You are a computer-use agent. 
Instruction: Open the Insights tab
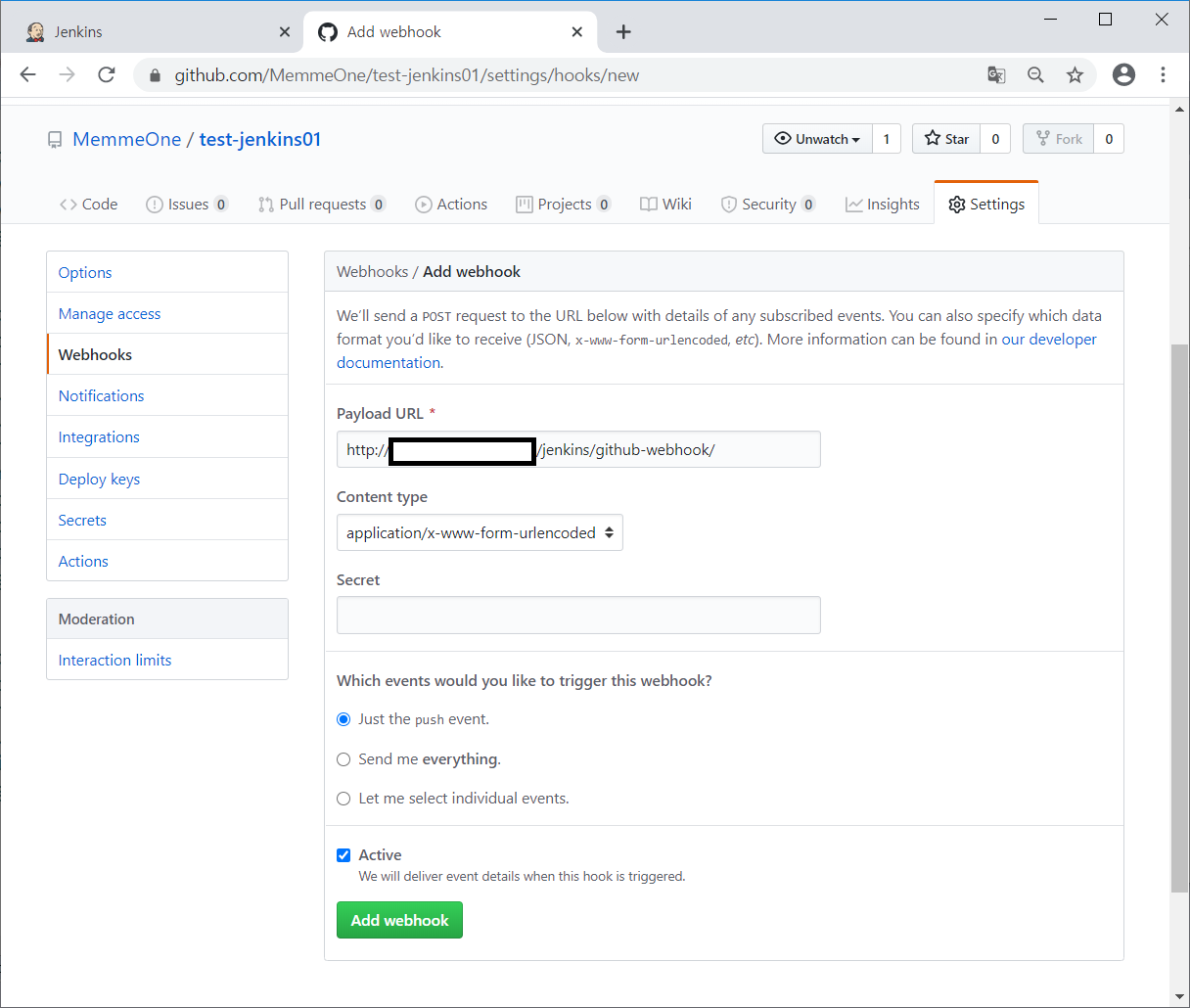[x=883, y=205]
